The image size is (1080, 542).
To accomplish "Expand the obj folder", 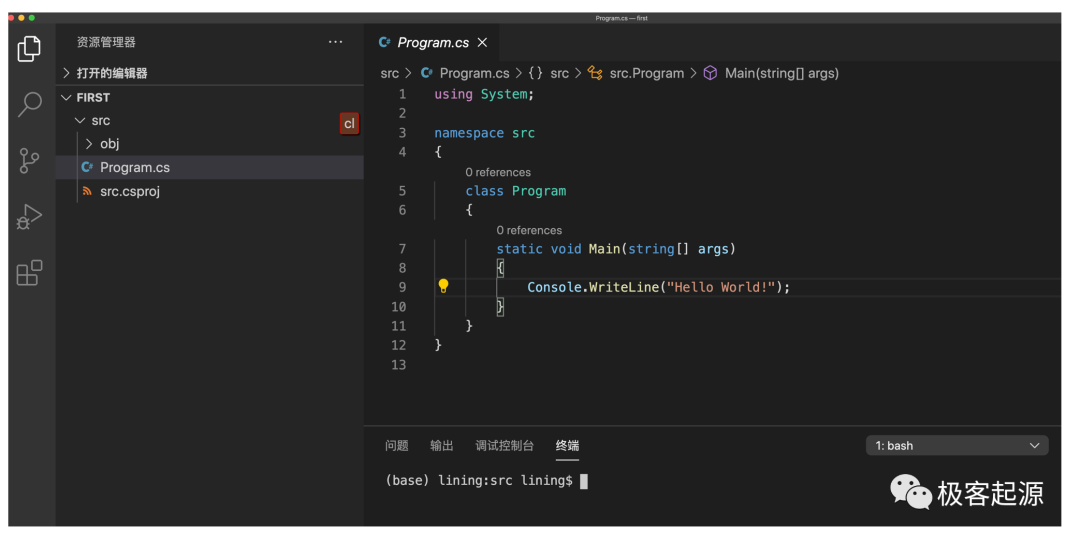I will click(x=108, y=144).
